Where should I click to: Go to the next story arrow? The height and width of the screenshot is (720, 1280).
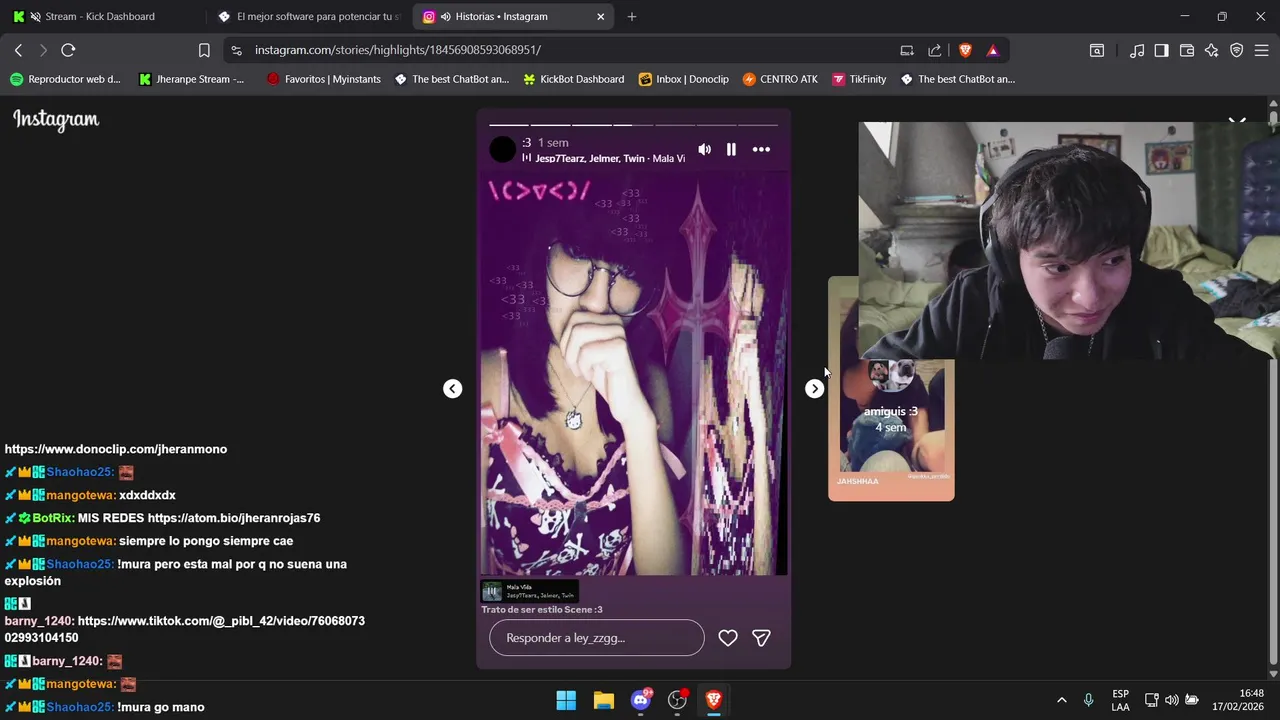coord(814,389)
